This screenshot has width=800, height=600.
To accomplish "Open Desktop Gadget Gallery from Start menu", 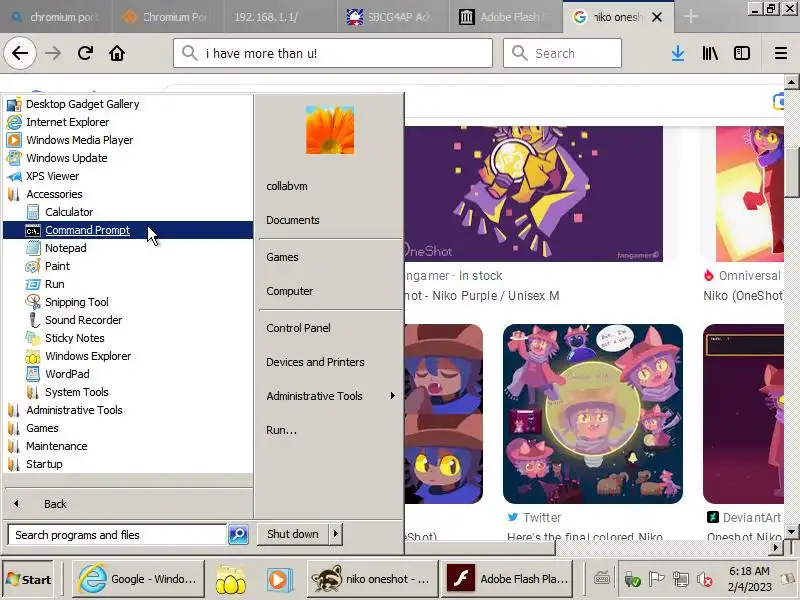I will click(x=128, y=104).
